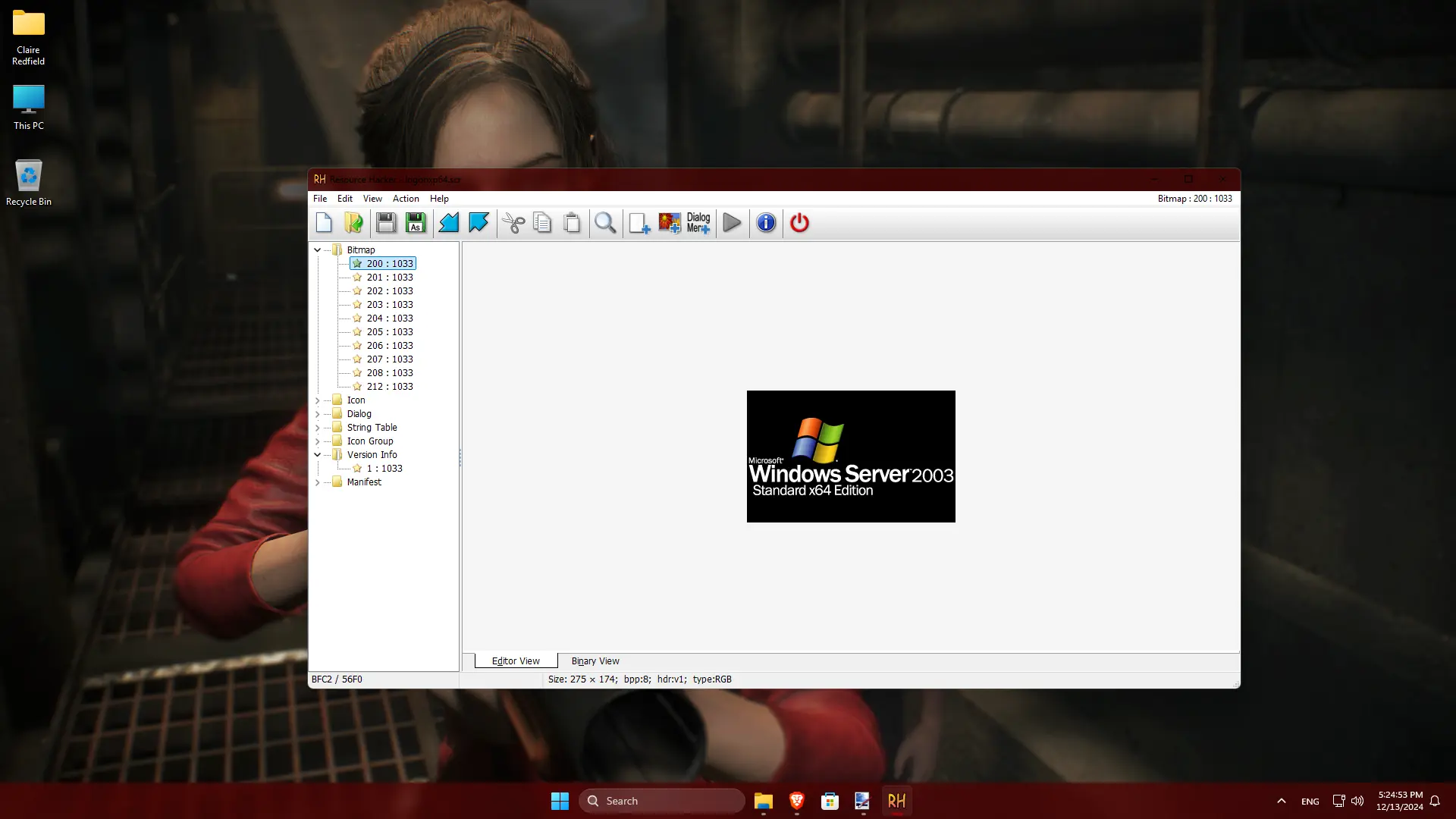
Task: Open a file with the folder icon
Action: (353, 223)
